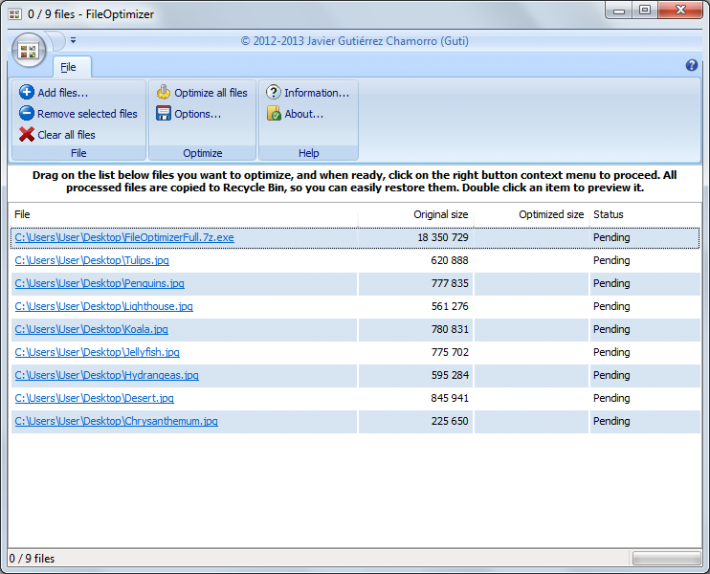Open the blue help question mark icon

[x=691, y=65]
